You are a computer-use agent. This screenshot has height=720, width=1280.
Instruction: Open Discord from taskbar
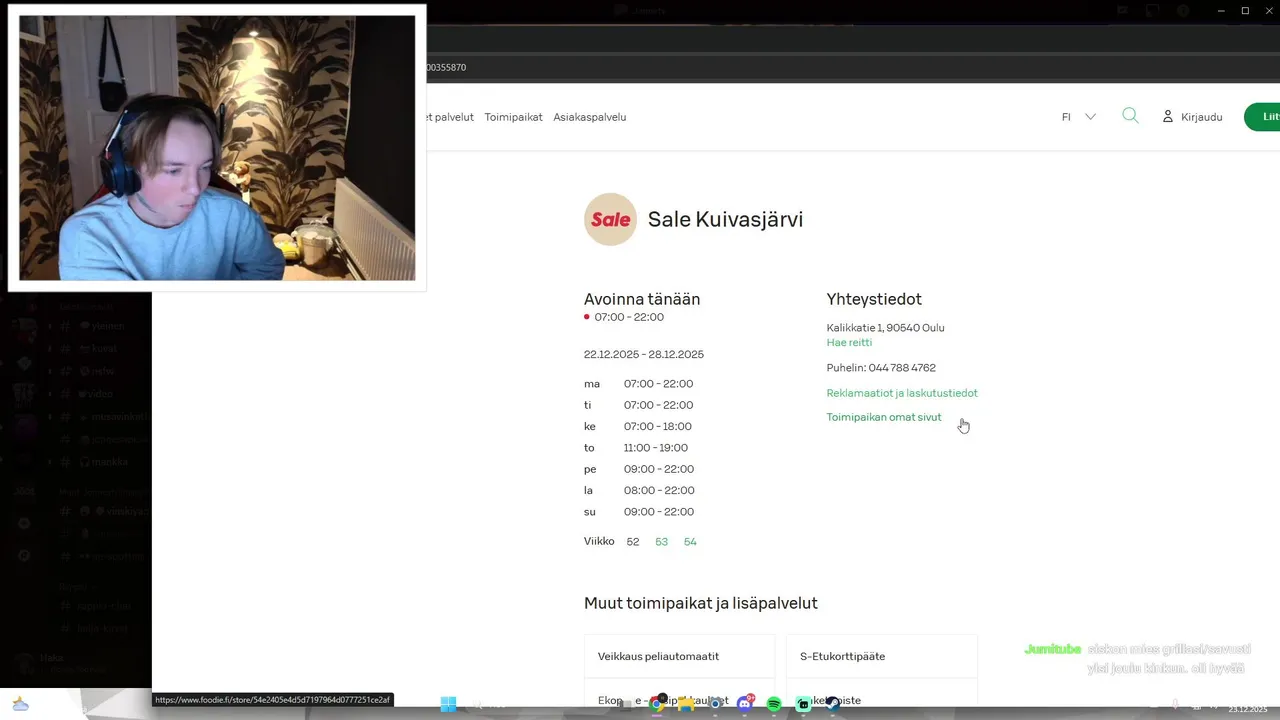coord(745,704)
